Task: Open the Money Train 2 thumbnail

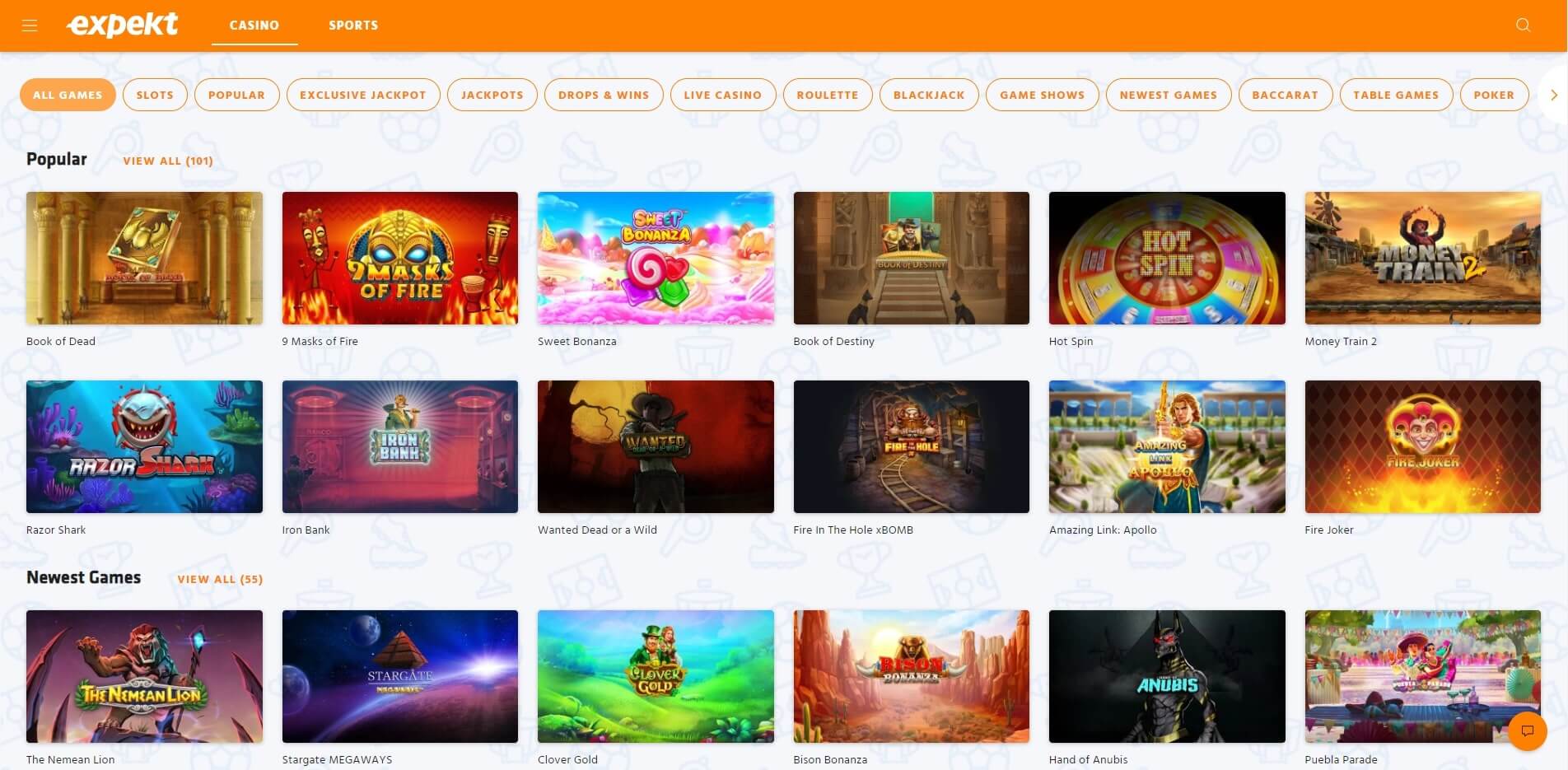Action: pyautogui.click(x=1422, y=258)
